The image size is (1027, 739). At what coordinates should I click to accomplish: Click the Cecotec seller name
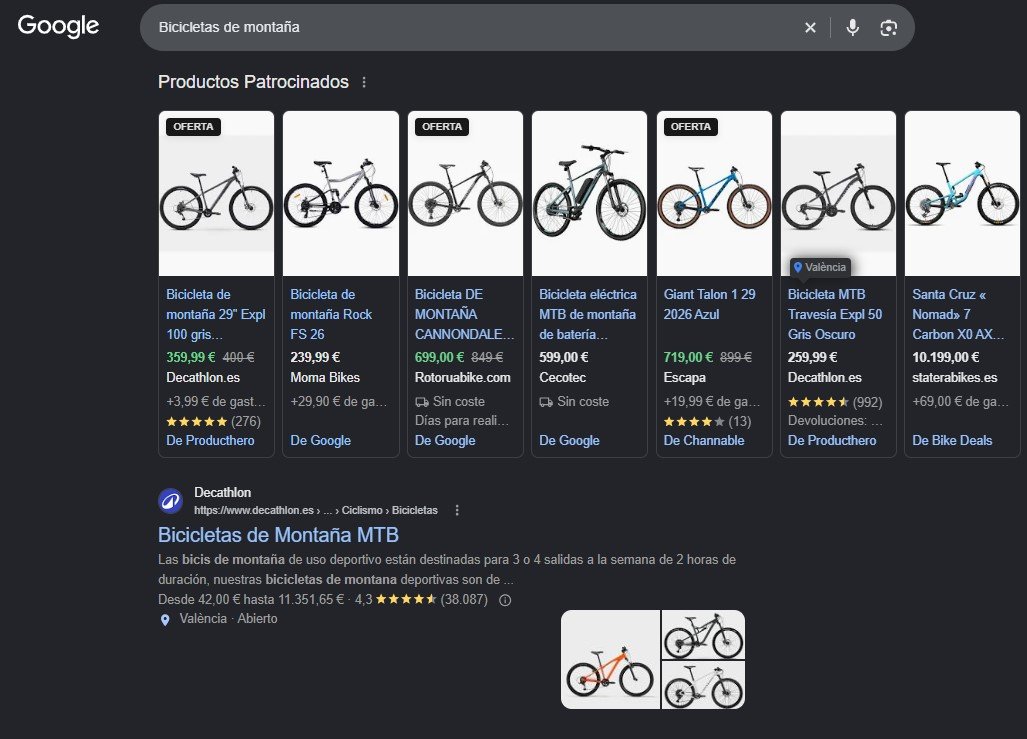pyautogui.click(x=563, y=377)
